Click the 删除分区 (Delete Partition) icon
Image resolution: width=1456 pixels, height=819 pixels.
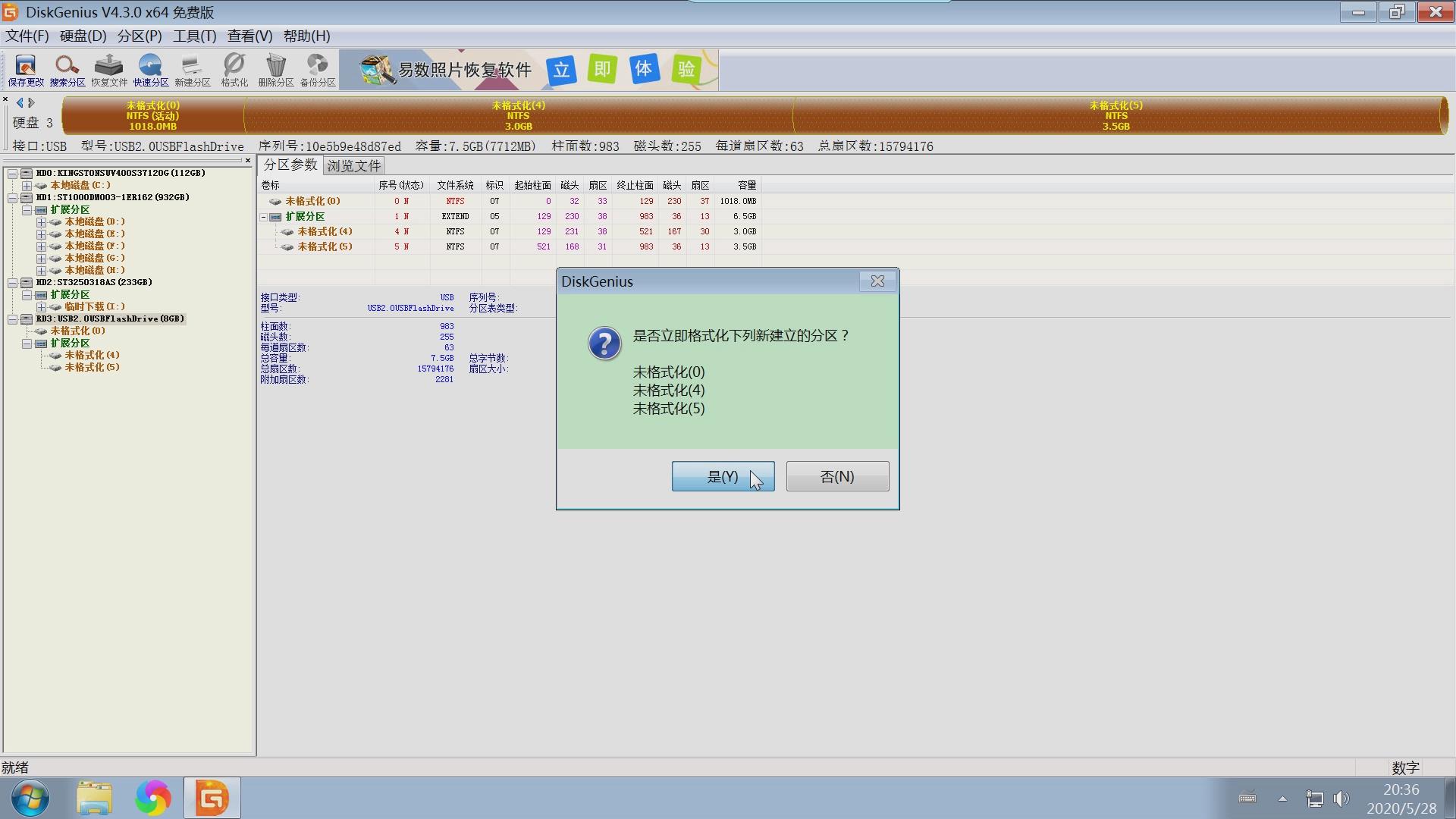[x=275, y=69]
